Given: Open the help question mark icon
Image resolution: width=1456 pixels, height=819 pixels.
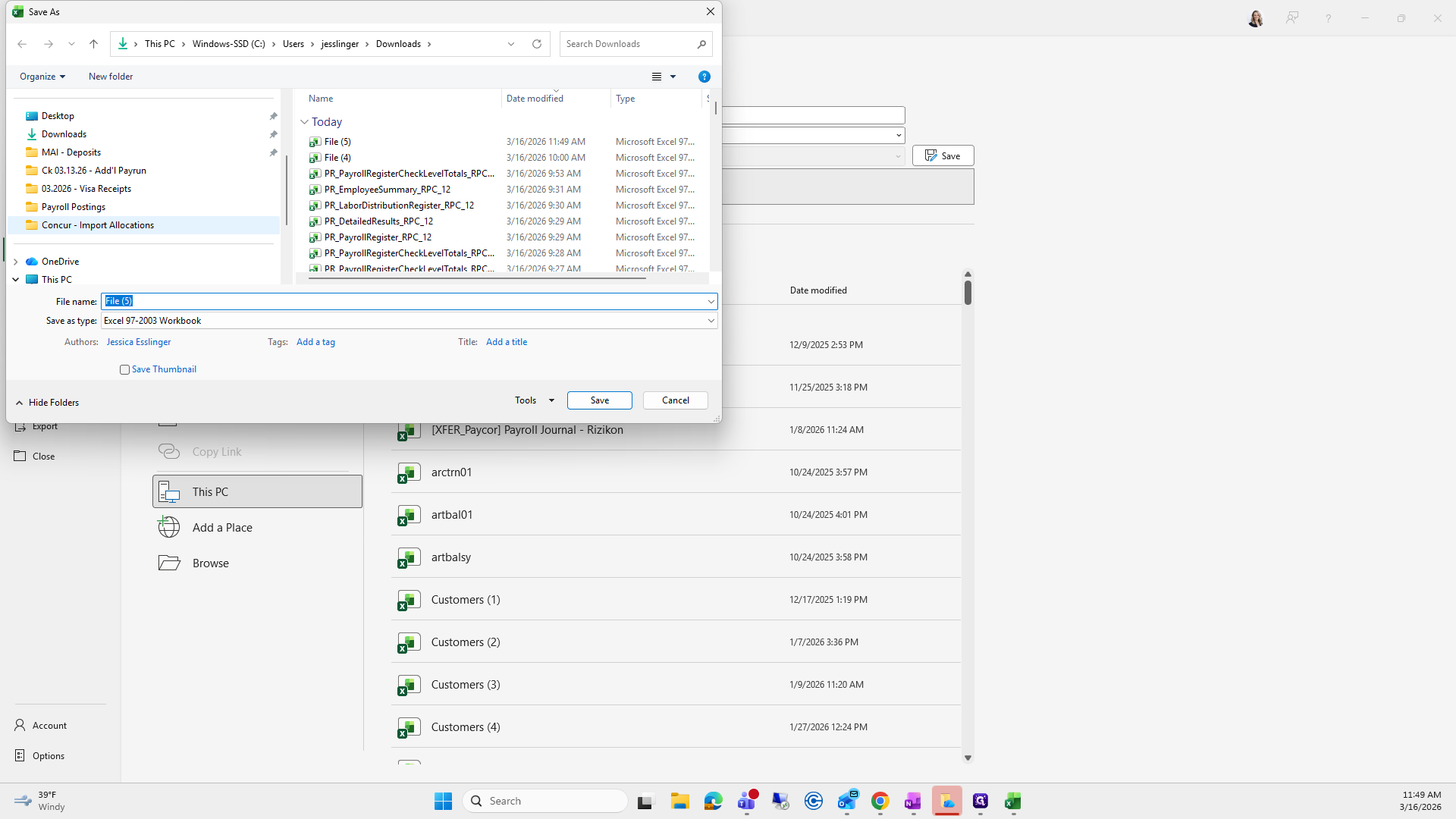Looking at the screenshot, I should [x=704, y=77].
